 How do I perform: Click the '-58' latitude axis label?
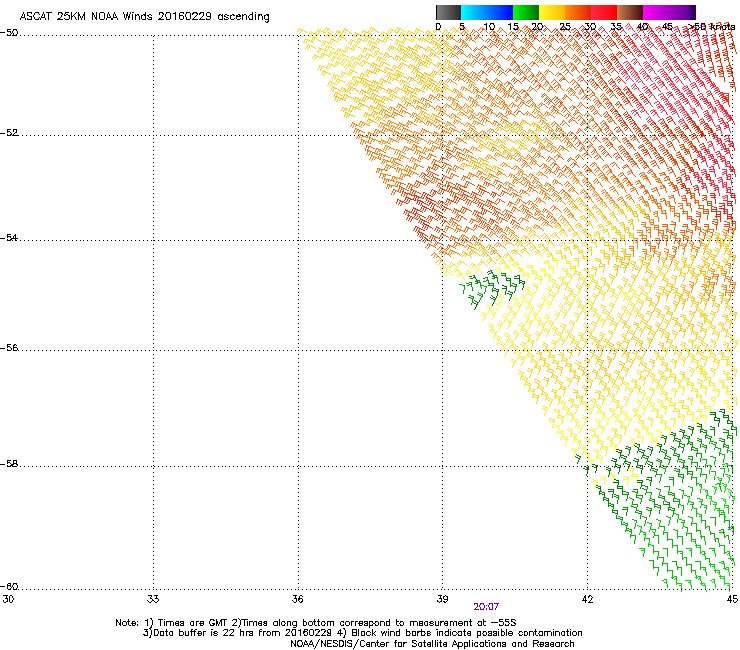click(9, 464)
